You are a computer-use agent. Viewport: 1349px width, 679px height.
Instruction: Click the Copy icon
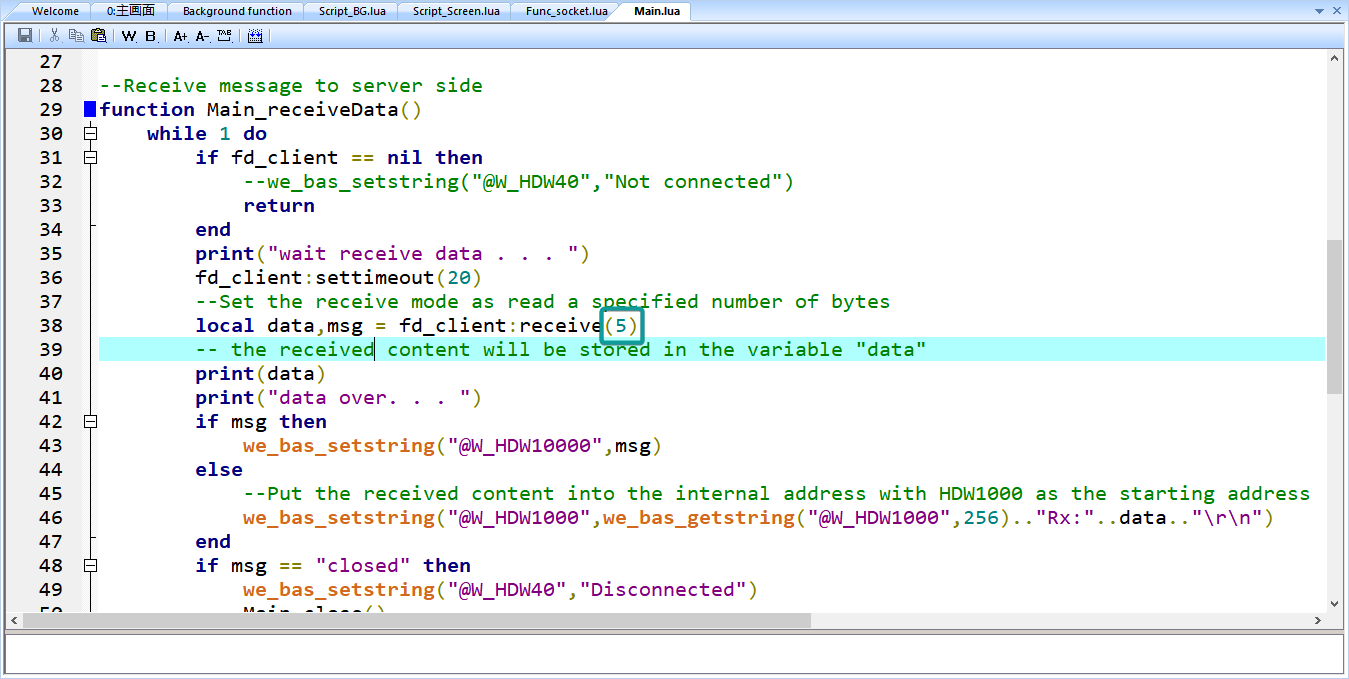tap(76, 35)
